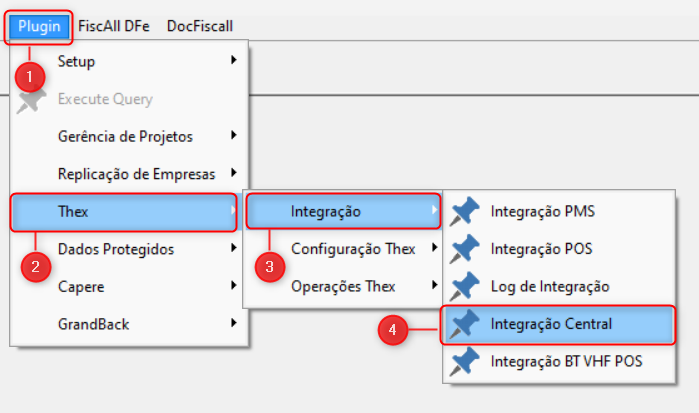Expand the Configuração Thex submenu arrow
The width and height of the screenshot is (699, 413).
[434, 248]
